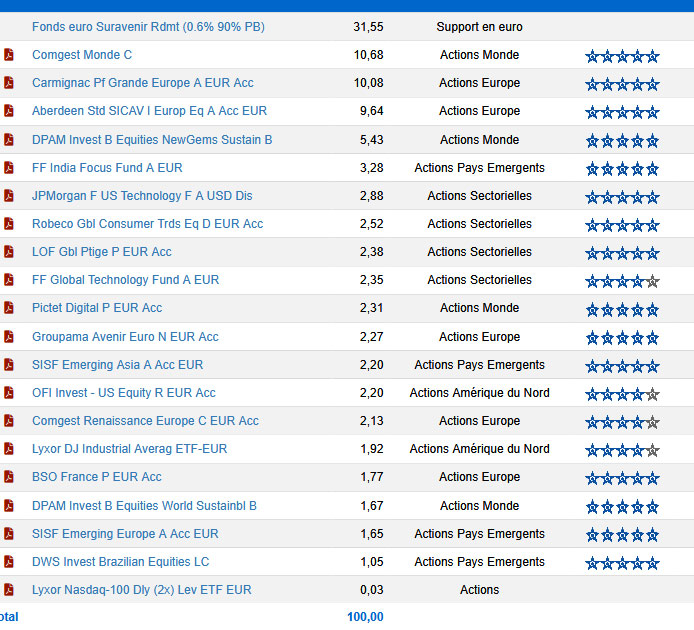
Task: Select 'Actions' category of Lyxor Nasdaq-100 row
Action: [x=479, y=590]
